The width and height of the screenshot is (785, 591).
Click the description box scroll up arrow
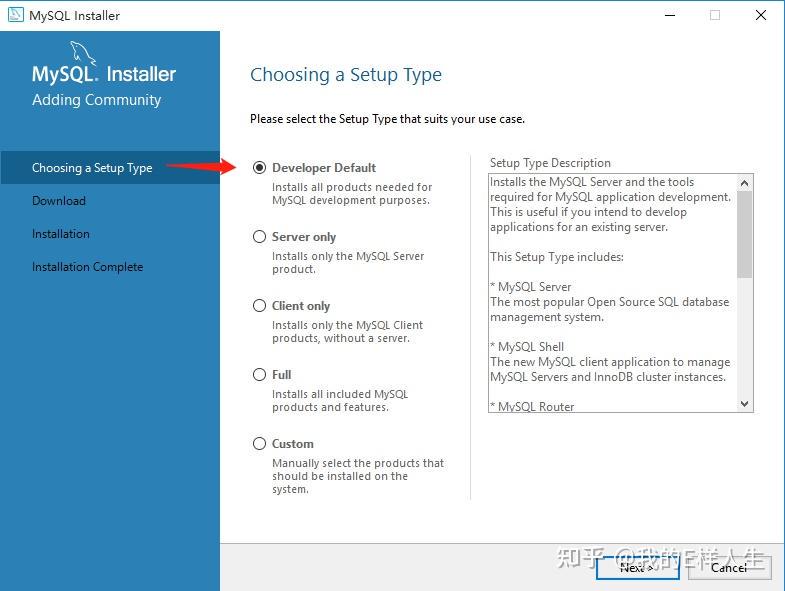[x=744, y=183]
